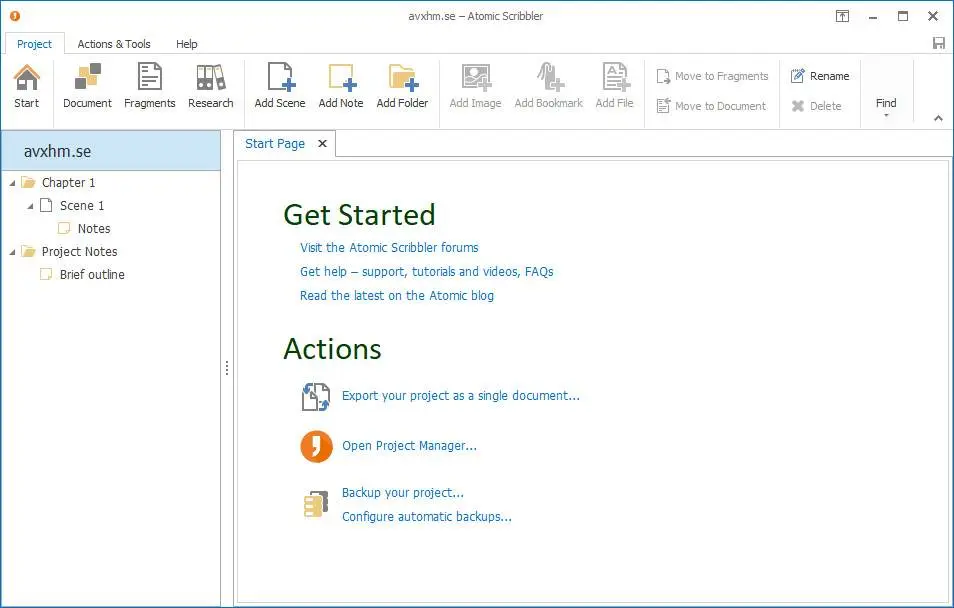954x608 pixels.
Task: Click Backup your project link
Action: (402, 493)
